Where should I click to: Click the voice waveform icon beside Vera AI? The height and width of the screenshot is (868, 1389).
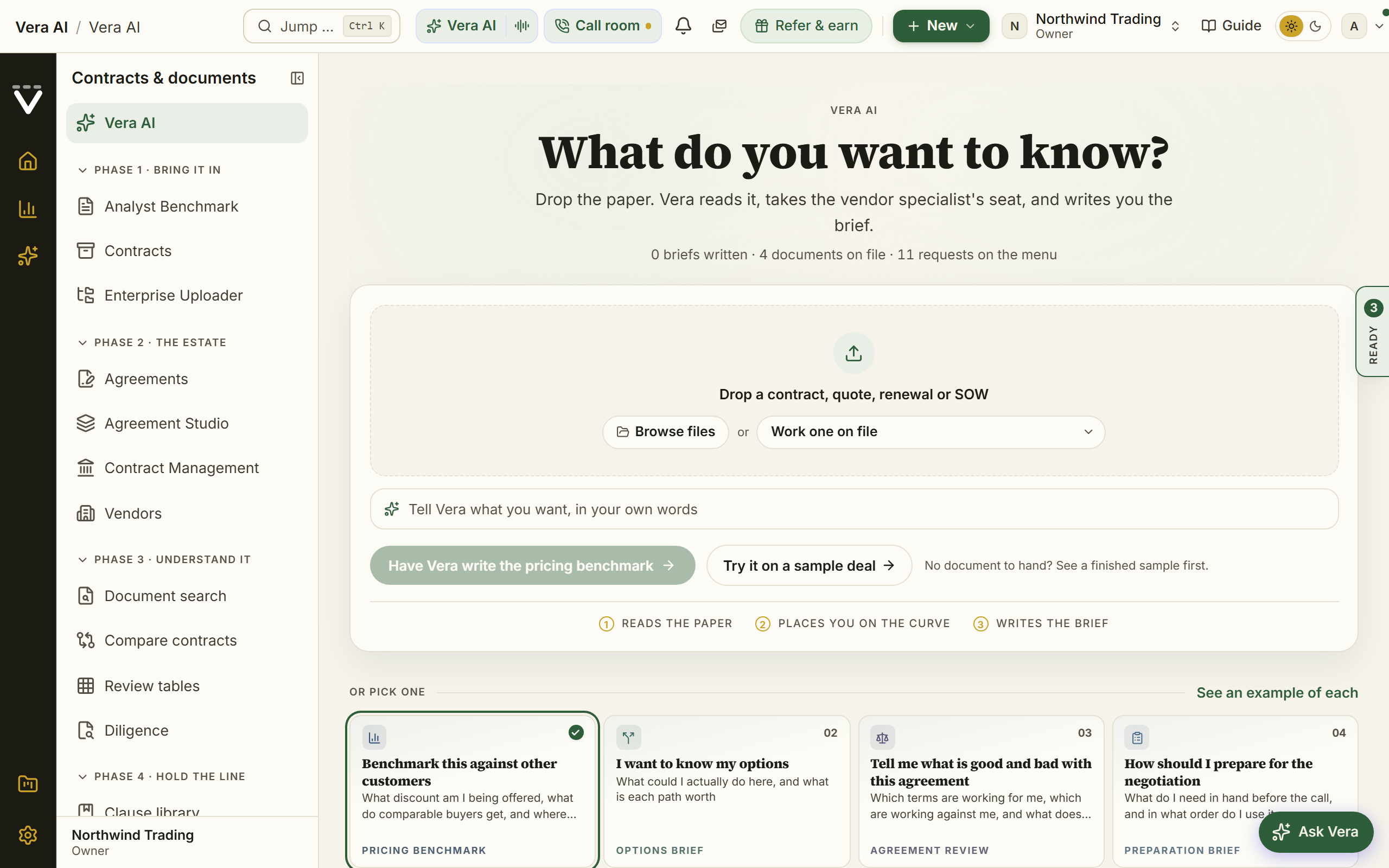521,26
